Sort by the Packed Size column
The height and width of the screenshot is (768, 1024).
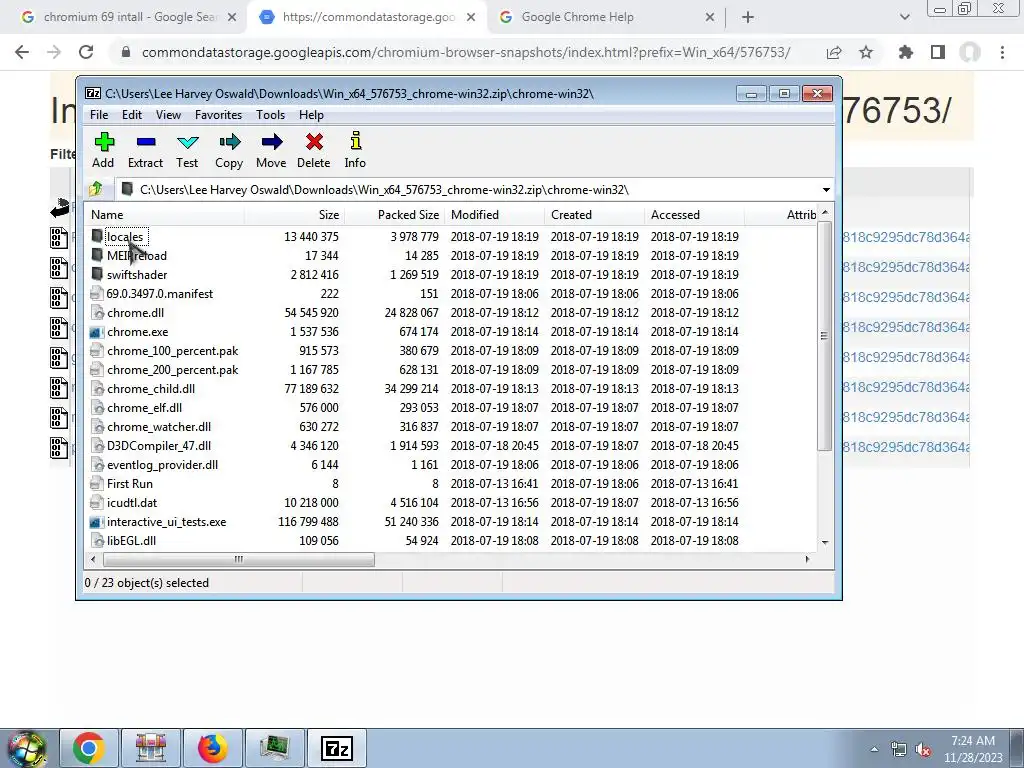(395, 215)
